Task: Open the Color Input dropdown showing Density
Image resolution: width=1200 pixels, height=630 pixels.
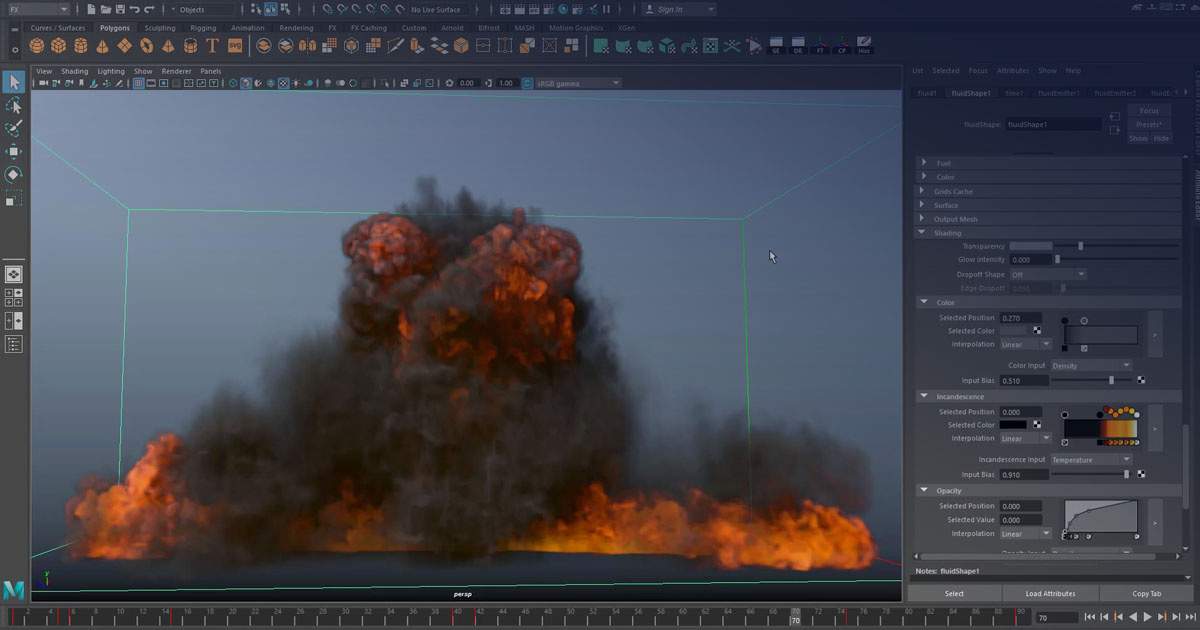Action: [x=1090, y=365]
